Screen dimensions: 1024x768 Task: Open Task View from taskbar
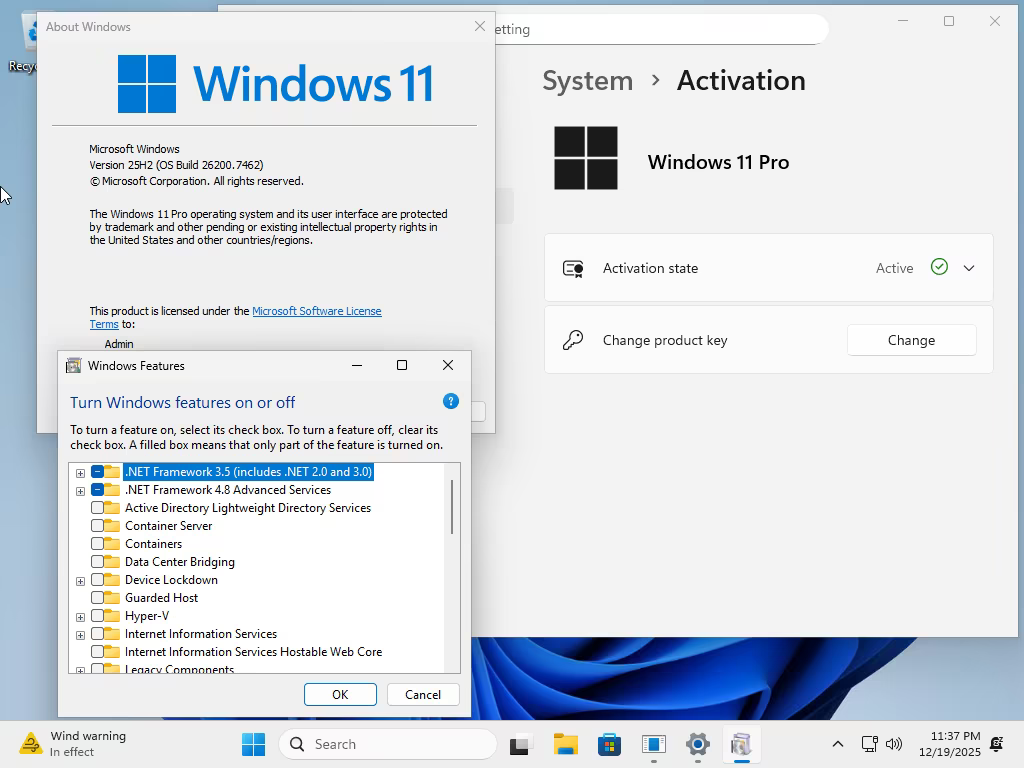(x=520, y=744)
